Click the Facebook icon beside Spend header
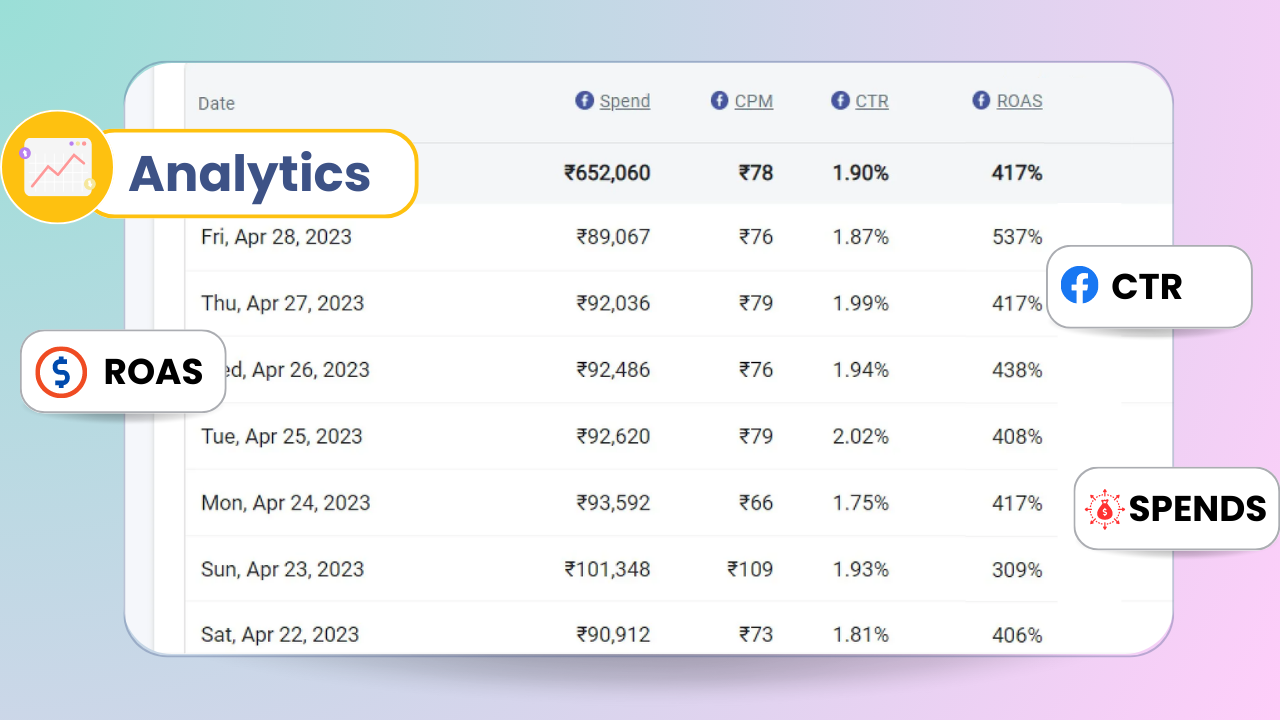1280x720 pixels. point(584,100)
